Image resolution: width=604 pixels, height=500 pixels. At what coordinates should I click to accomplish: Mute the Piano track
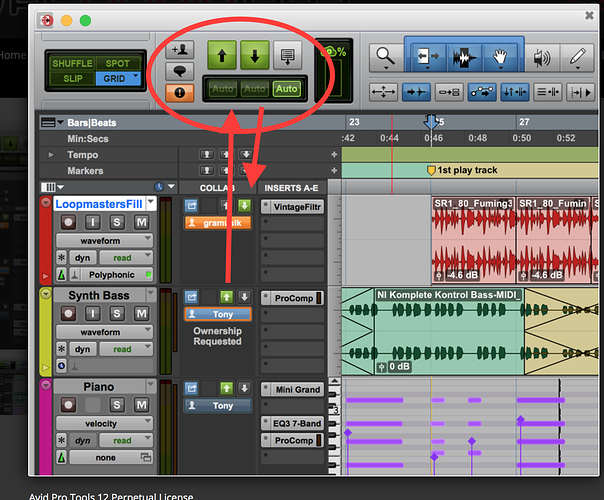(141, 404)
